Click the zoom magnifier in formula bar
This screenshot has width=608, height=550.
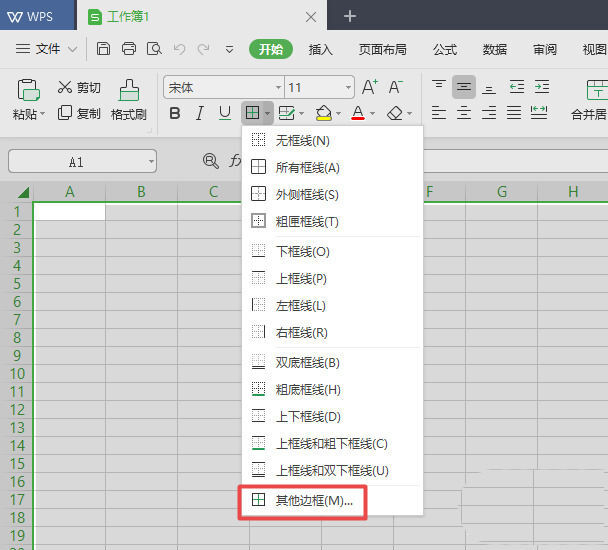(x=211, y=161)
